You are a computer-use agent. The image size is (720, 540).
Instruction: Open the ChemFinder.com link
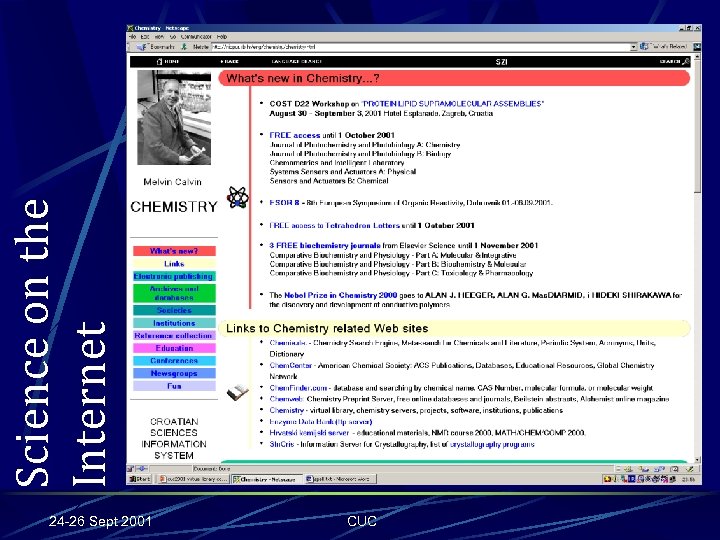tap(298, 388)
